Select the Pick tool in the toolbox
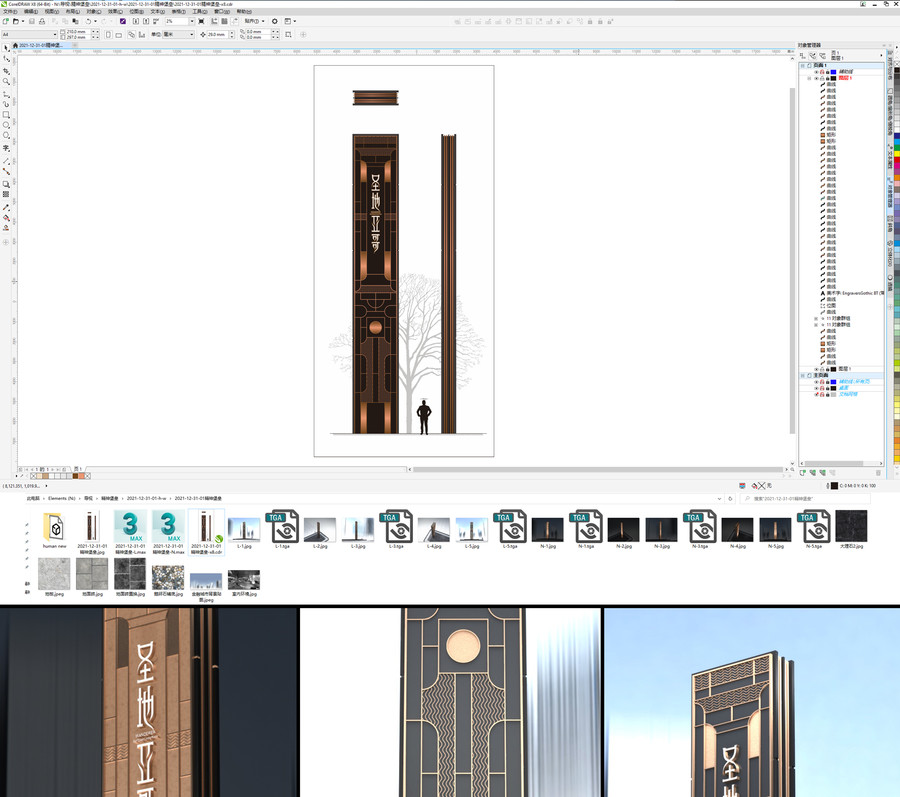 tap(6, 49)
